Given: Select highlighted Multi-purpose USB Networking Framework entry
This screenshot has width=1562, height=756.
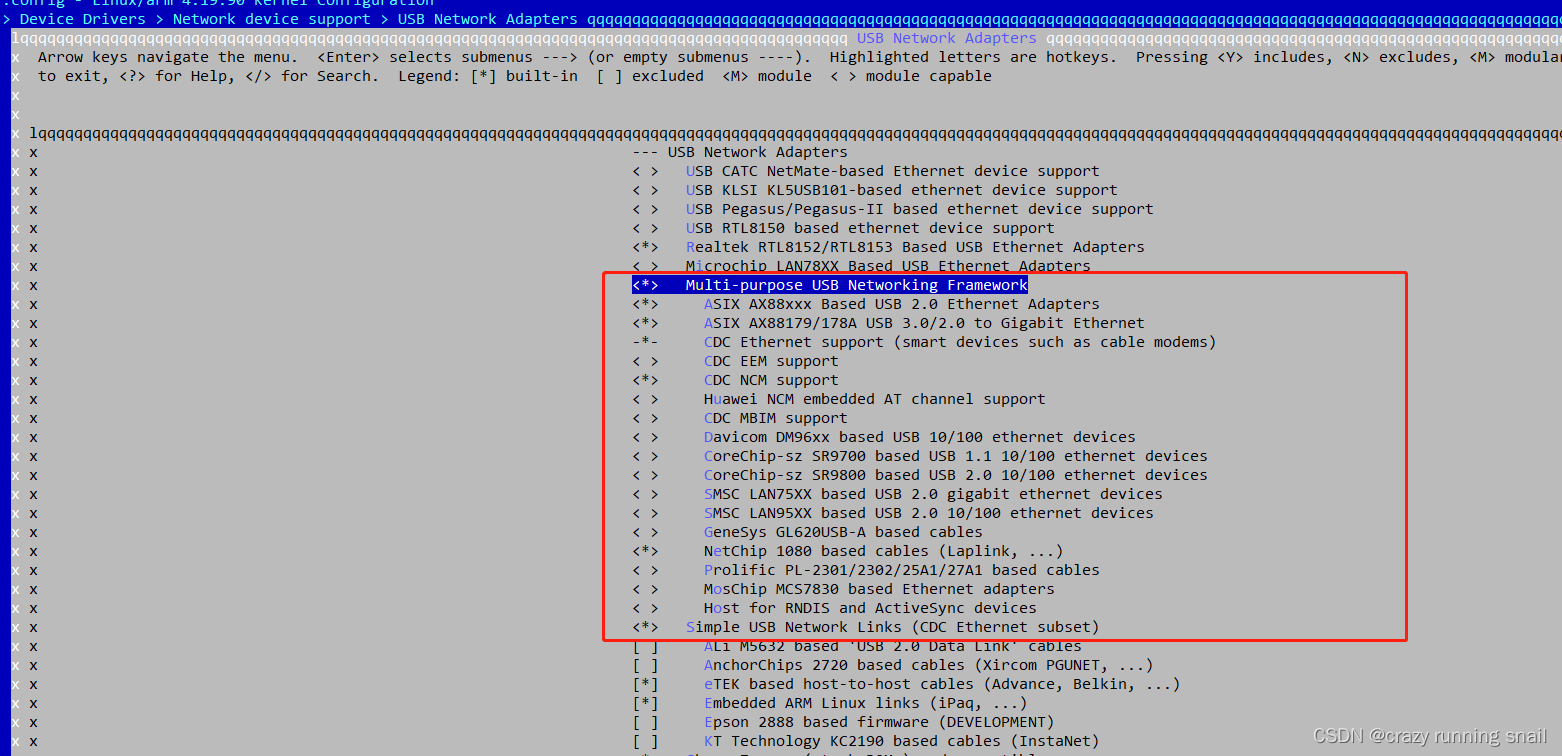Looking at the screenshot, I should [830, 285].
